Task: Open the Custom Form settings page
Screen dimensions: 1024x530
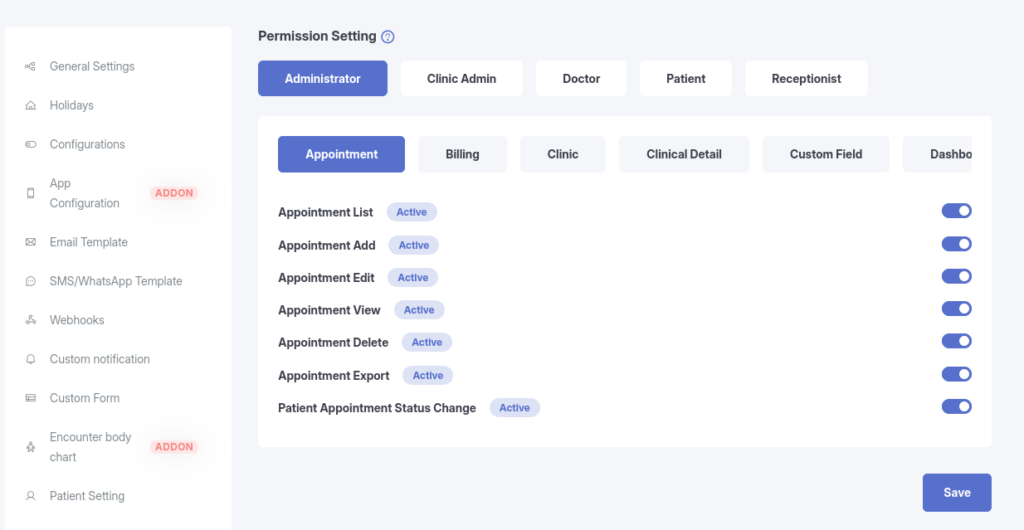Action: click(x=84, y=399)
